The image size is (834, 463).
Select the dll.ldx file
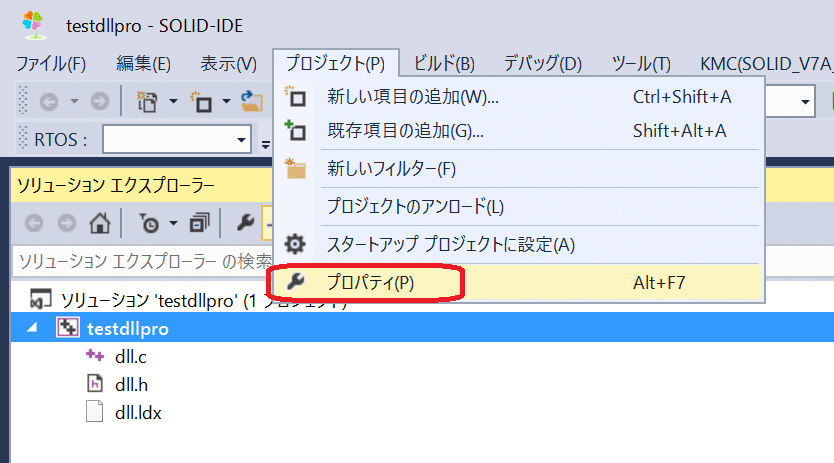coord(138,413)
